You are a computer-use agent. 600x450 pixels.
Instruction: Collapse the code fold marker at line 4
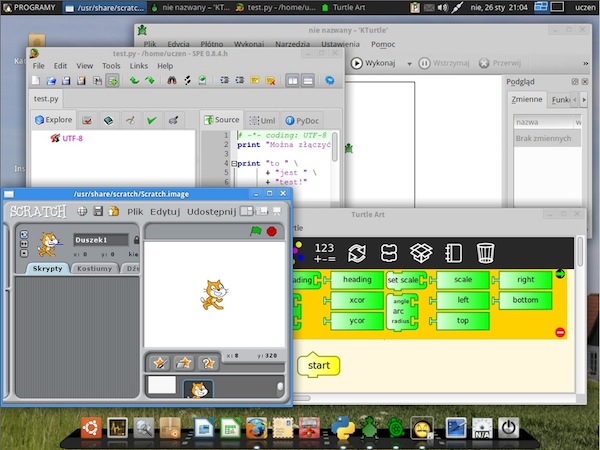pyautogui.click(x=234, y=163)
